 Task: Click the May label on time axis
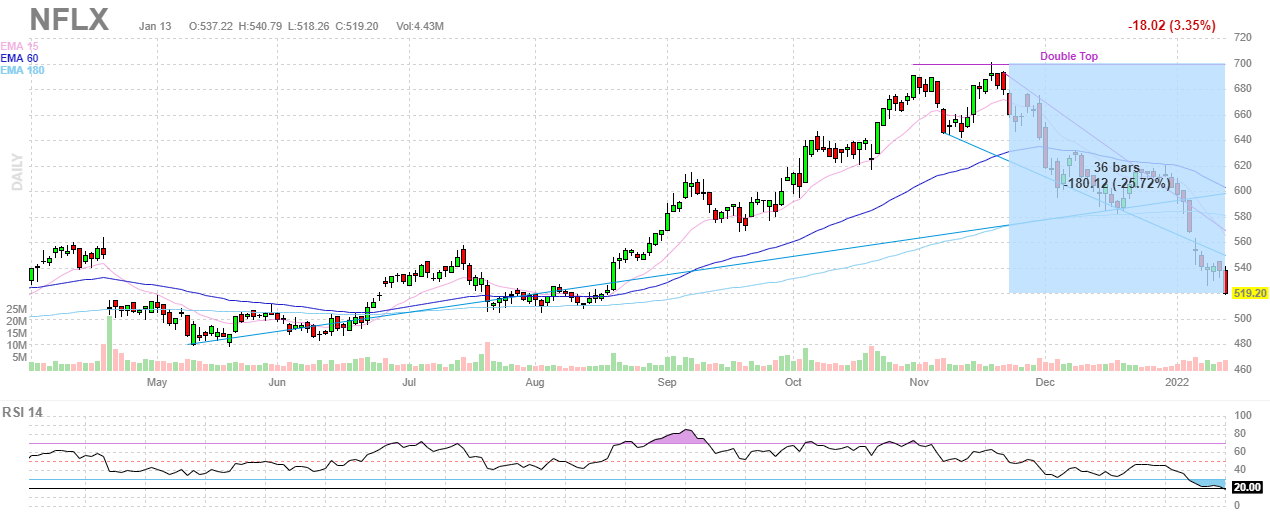[158, 383]
